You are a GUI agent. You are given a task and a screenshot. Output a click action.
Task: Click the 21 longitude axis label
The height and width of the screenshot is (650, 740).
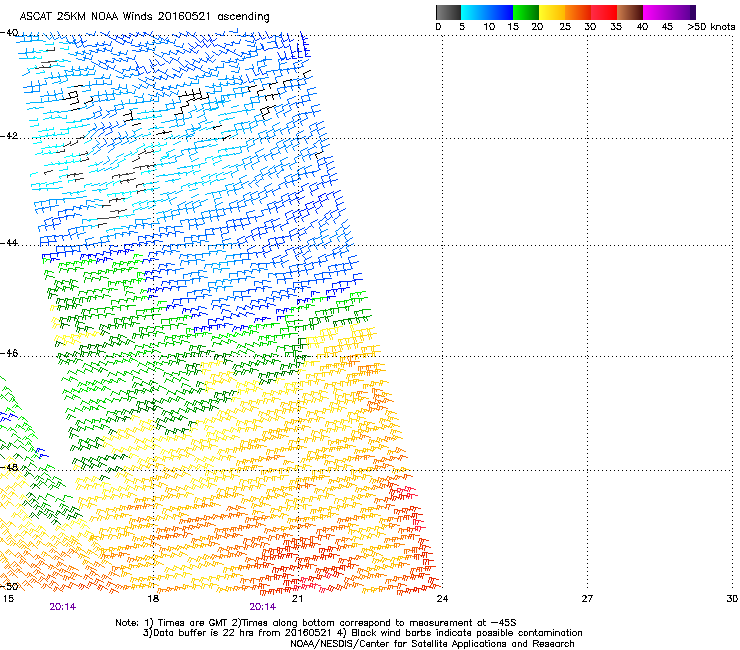[297, 599]
